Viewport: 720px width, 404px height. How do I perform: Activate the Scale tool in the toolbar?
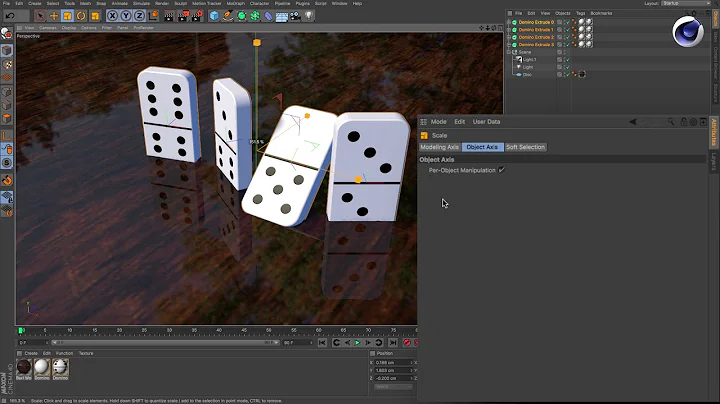pyautogui.click(x=68, y=16)
